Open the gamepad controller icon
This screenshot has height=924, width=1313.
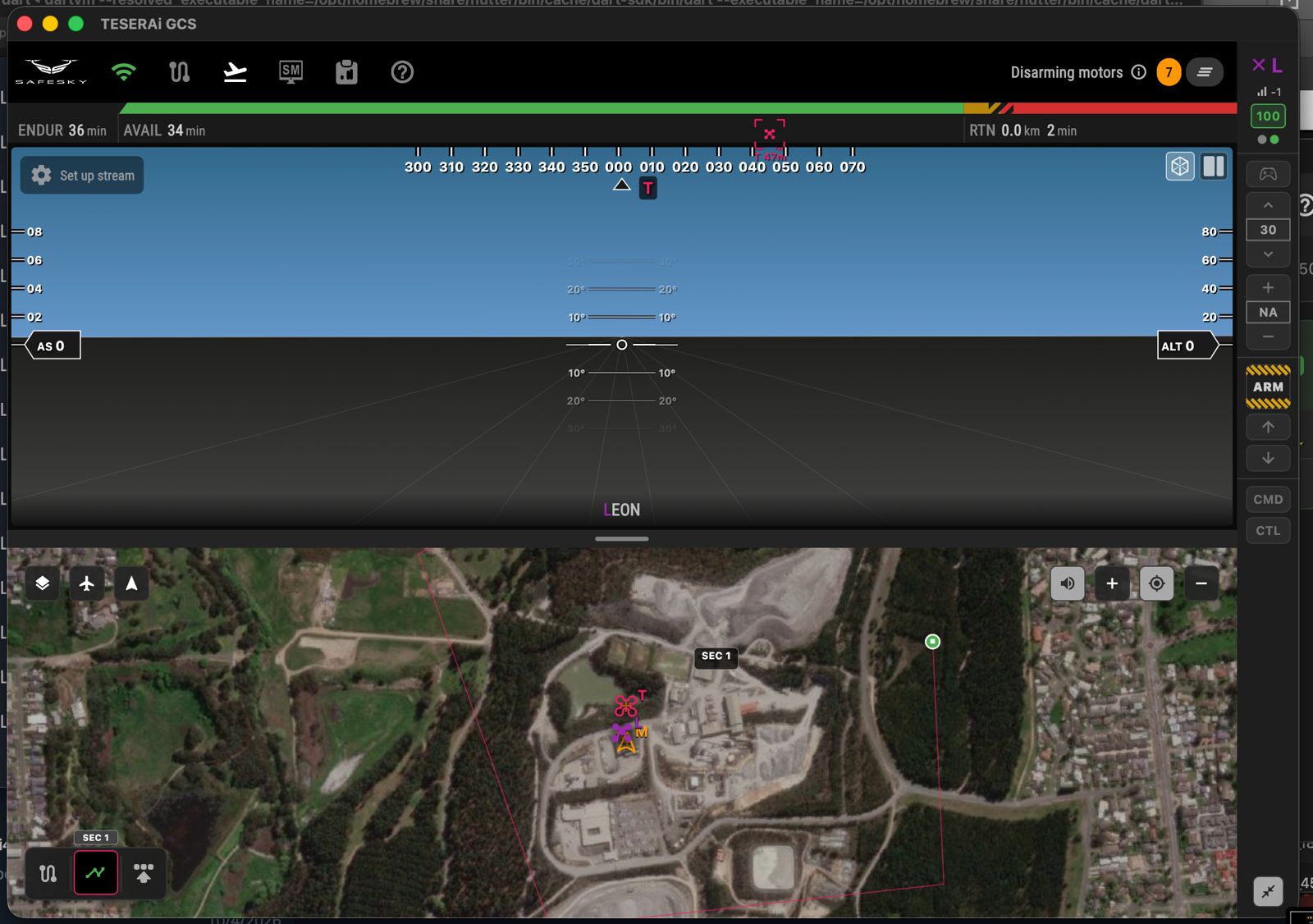(x=1268, y=174)
